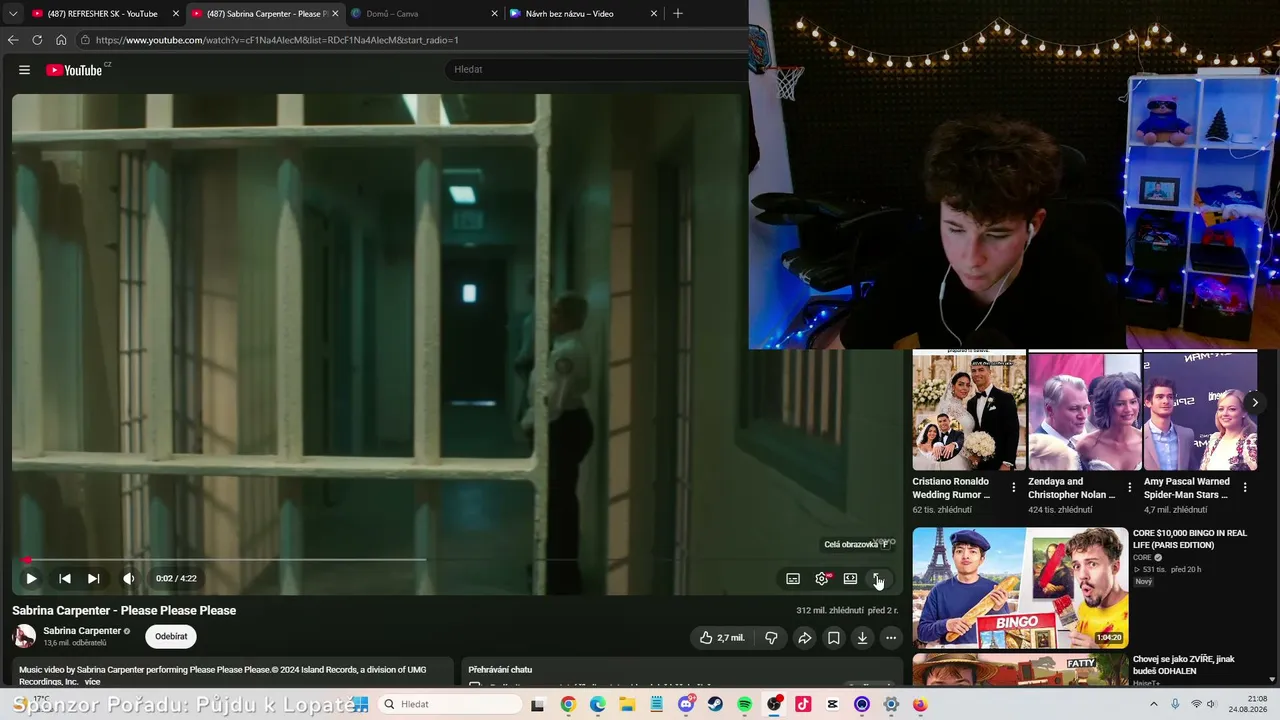Show hidden system tray icons
The height and width of the screenshot is (720, 1280).
coord(1154,704)
